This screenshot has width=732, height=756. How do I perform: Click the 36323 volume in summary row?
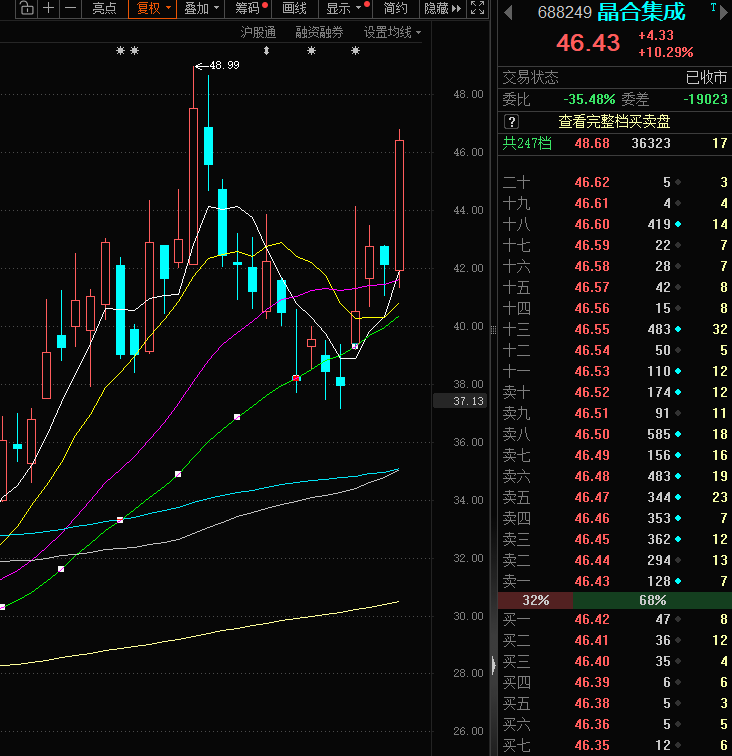[x=651, y=143]
